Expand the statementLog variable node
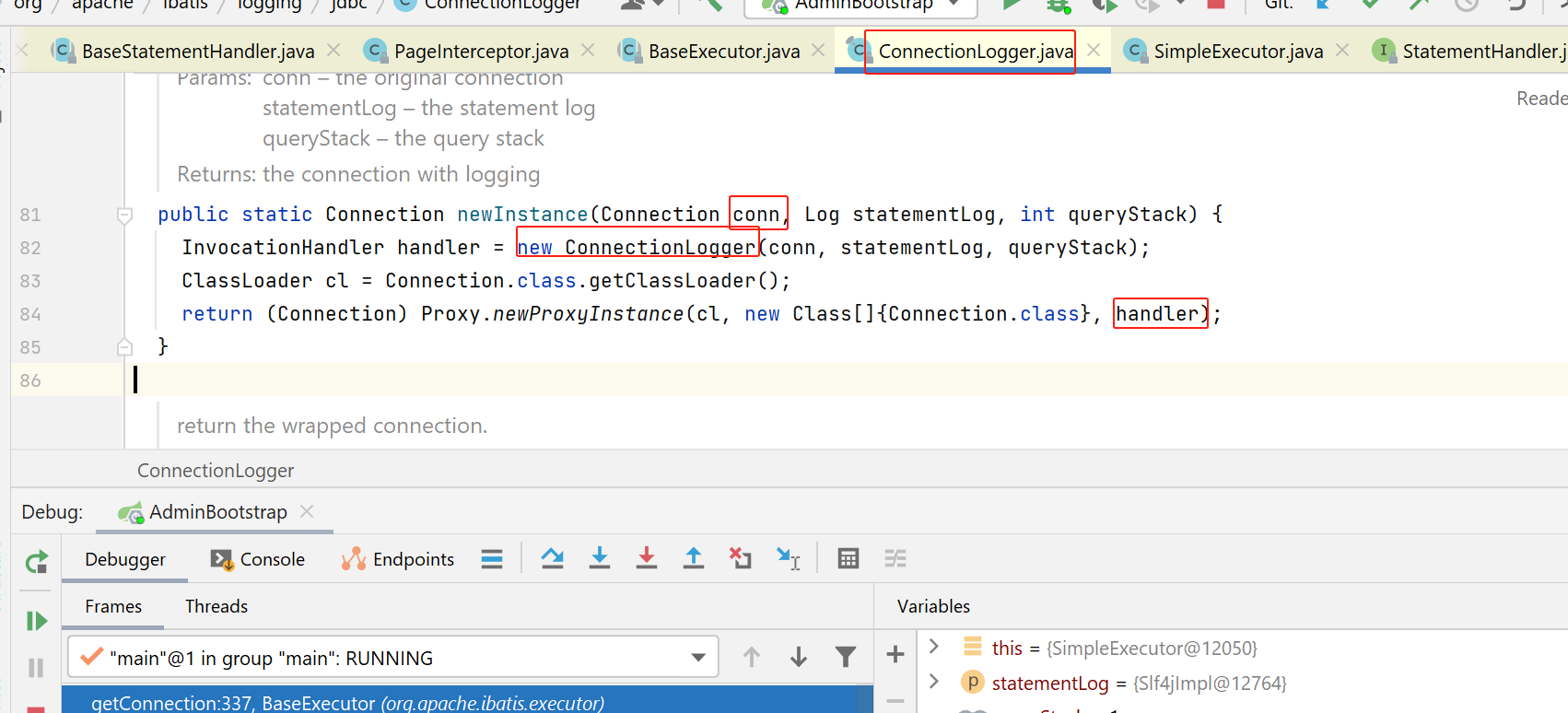 pos(934,682)
